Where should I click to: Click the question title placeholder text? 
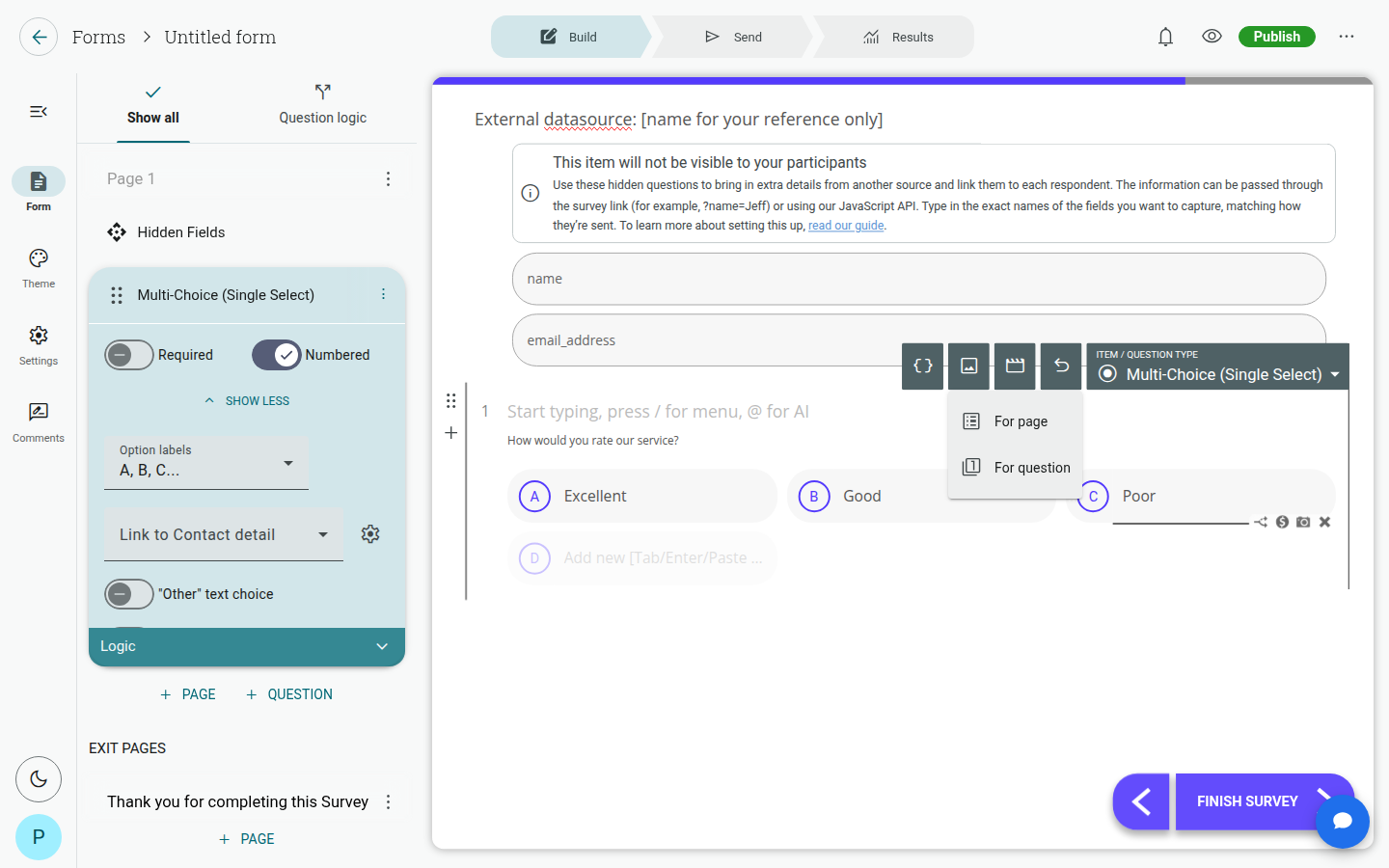(x=658, y=412)
